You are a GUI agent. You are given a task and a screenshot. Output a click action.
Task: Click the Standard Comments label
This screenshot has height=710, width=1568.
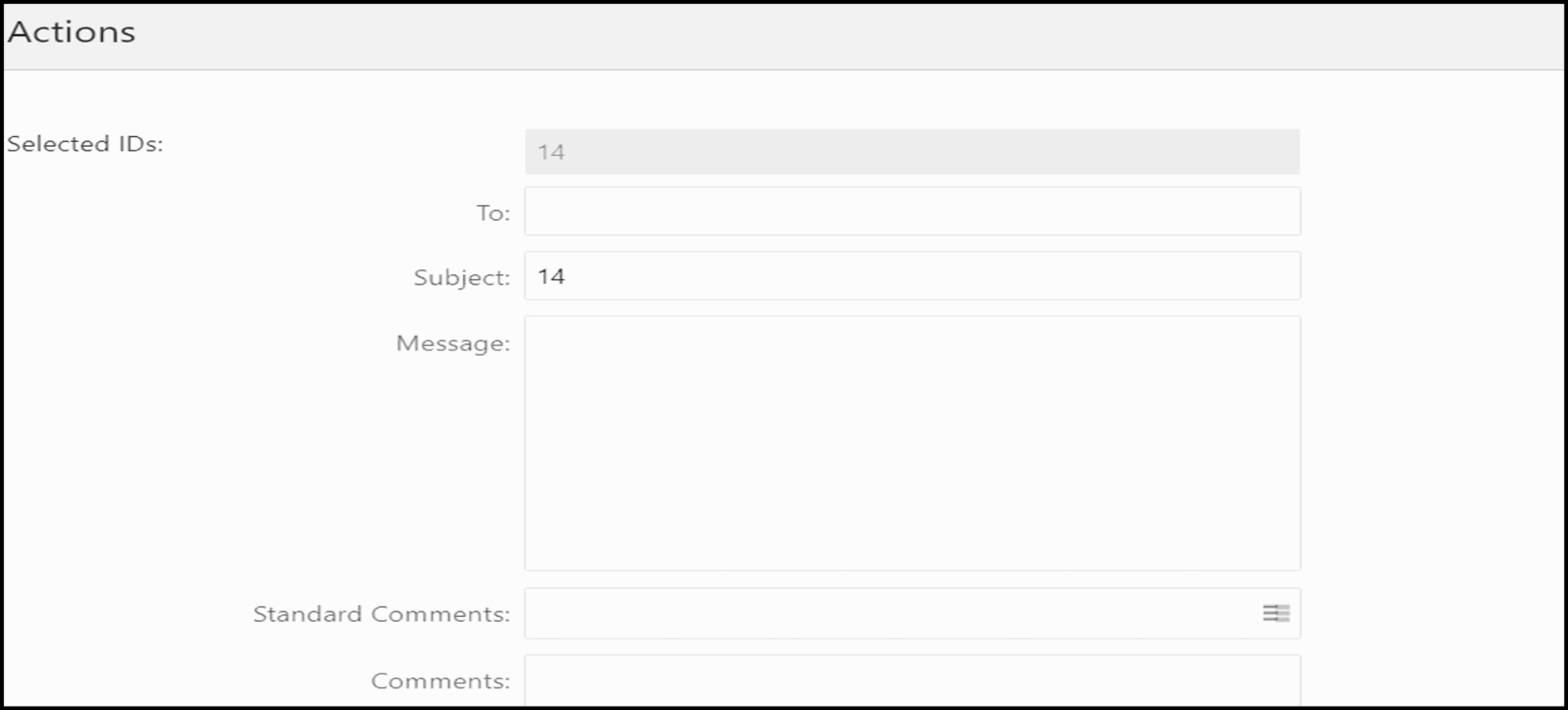pyautogui.click(x=381, y=614)
